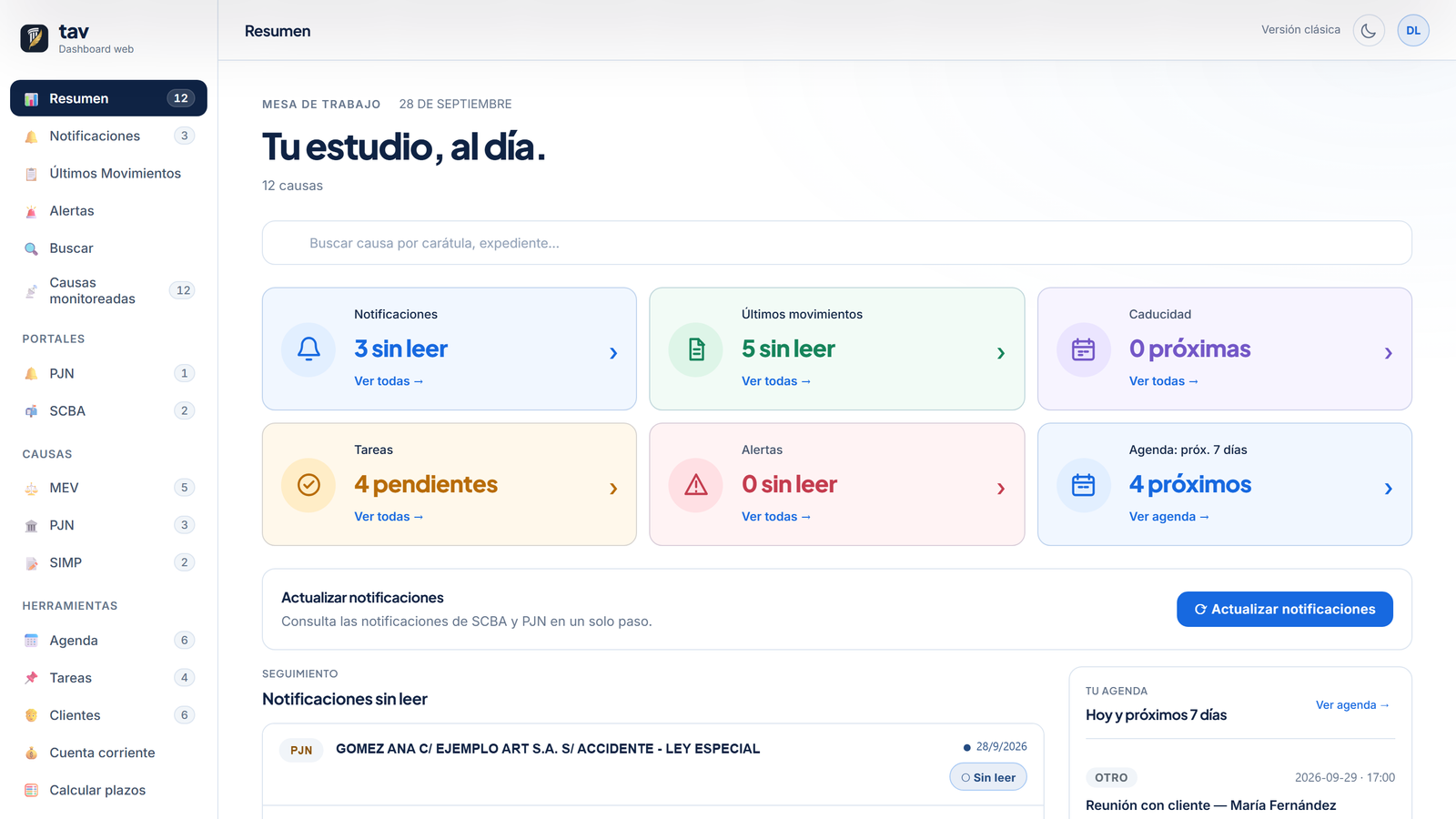Click the Últimos Movimientos sidebar clipboard icon
Image resolution: width=1456 pixels, height=819 pixels.
click(31, 174)
